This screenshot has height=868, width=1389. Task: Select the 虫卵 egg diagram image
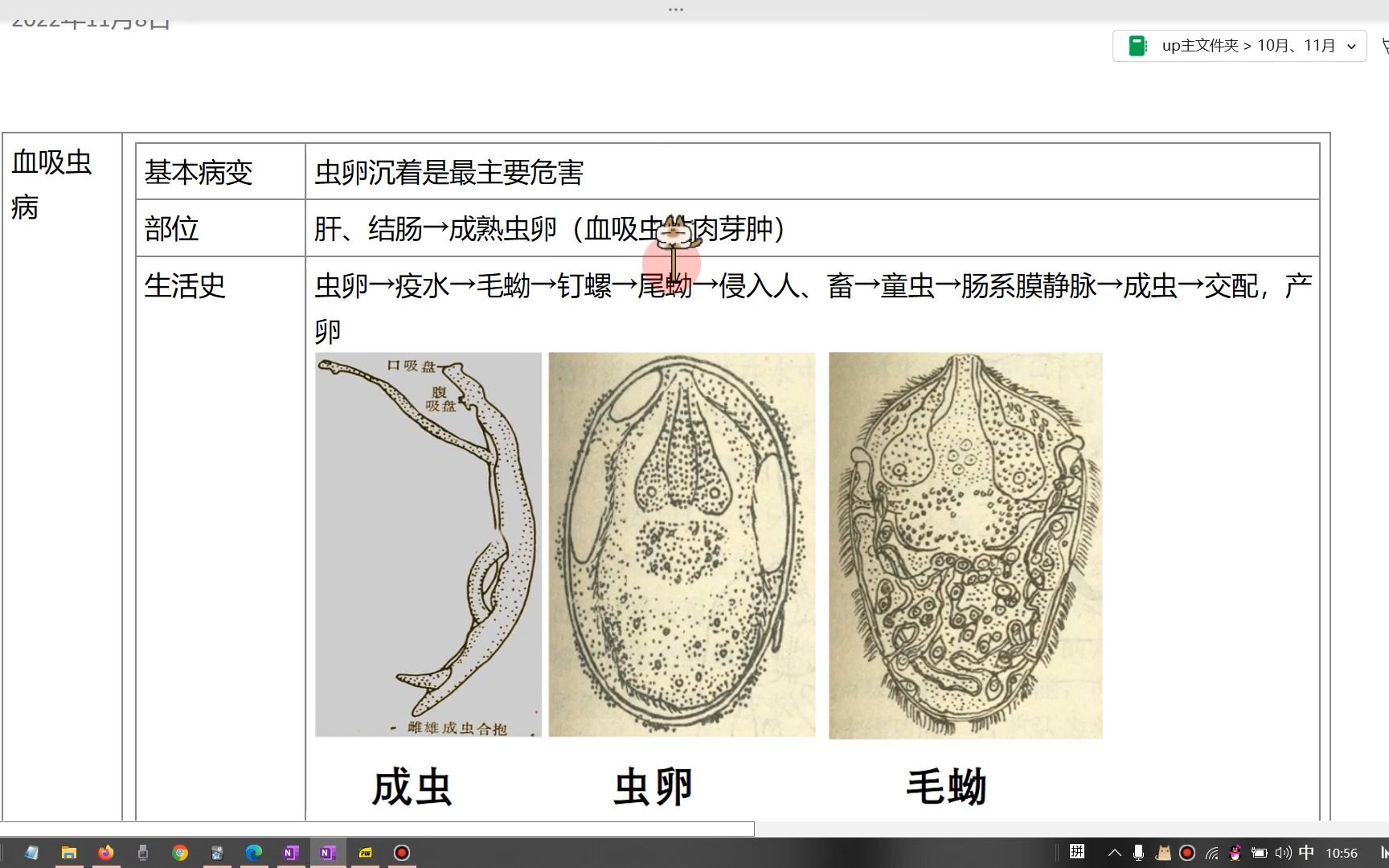point(682,544)
